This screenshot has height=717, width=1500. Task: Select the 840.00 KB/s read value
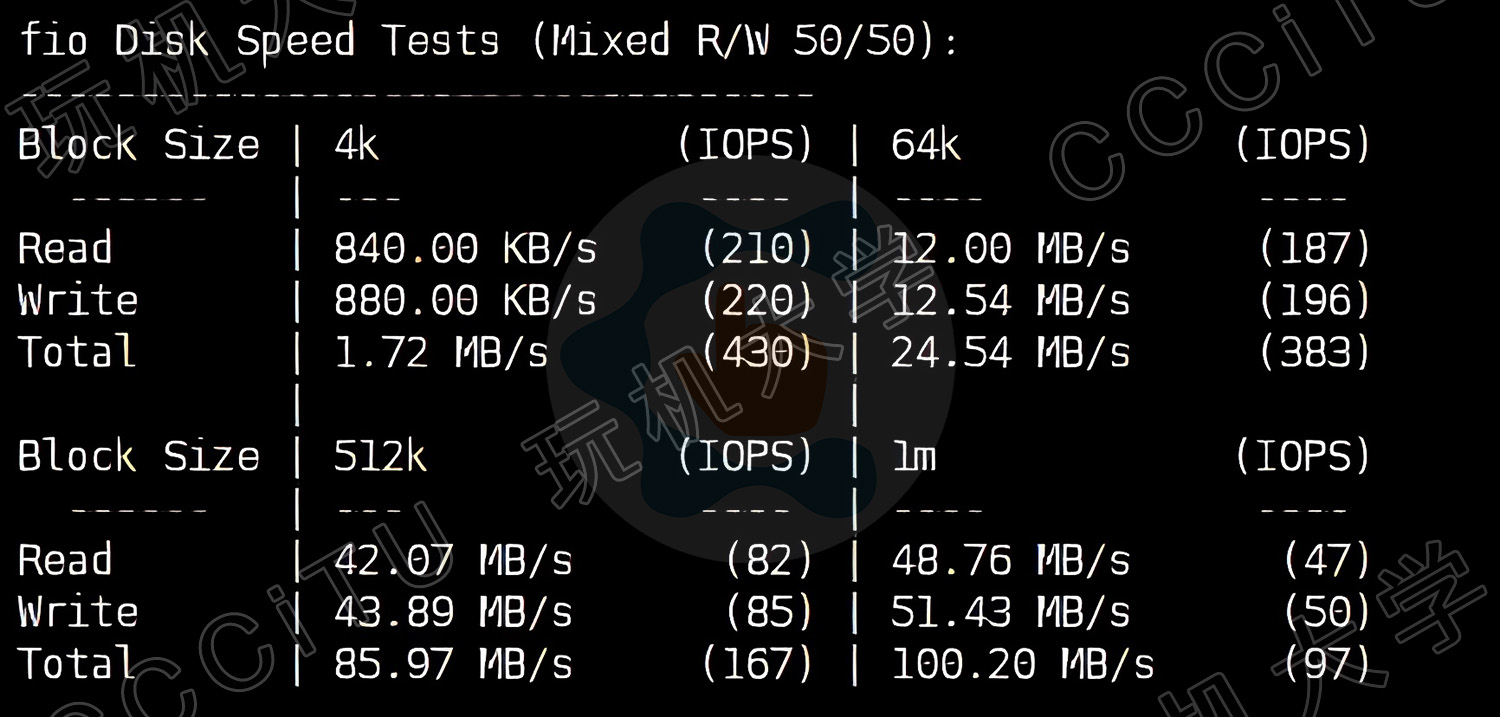465,250
